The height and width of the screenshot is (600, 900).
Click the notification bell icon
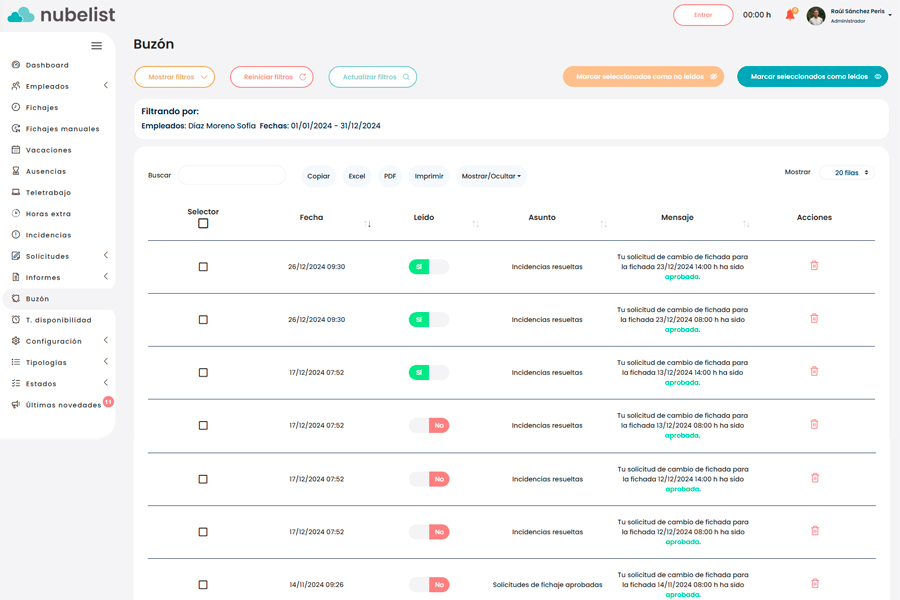(790, 15)
